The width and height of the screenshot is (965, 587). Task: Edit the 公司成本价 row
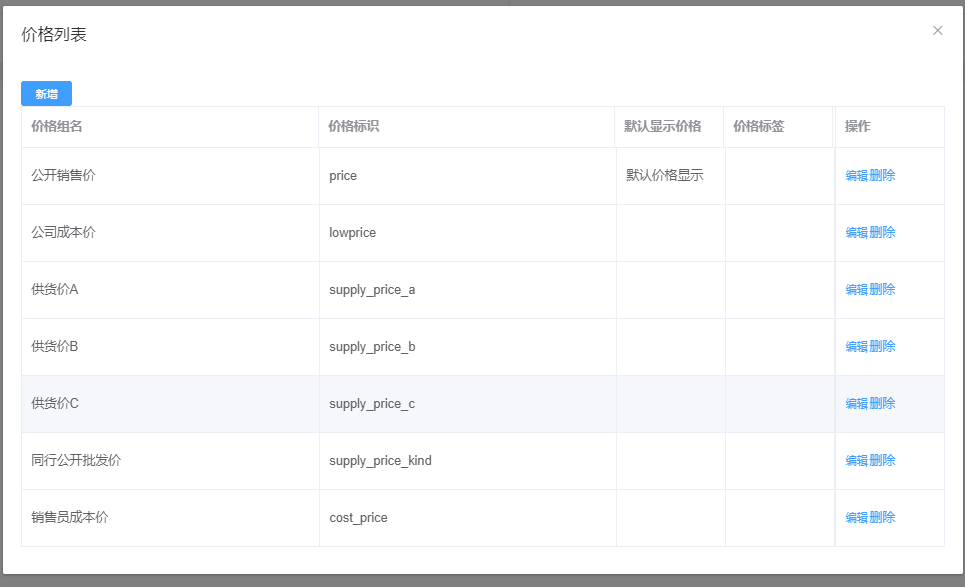(x=857, y=233)
